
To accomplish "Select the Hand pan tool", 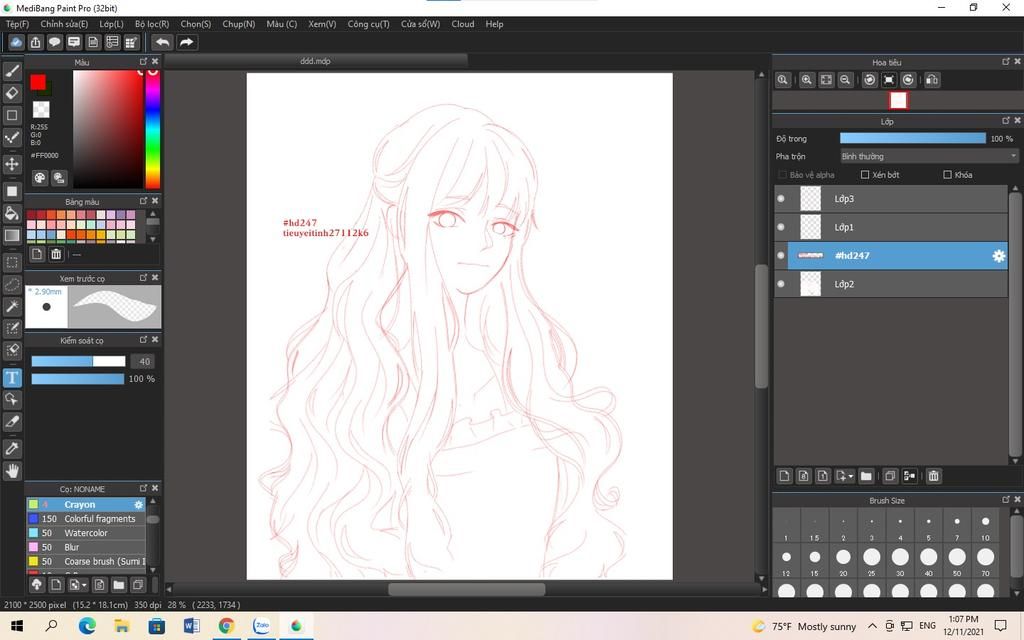I will [x=12, y=471].
